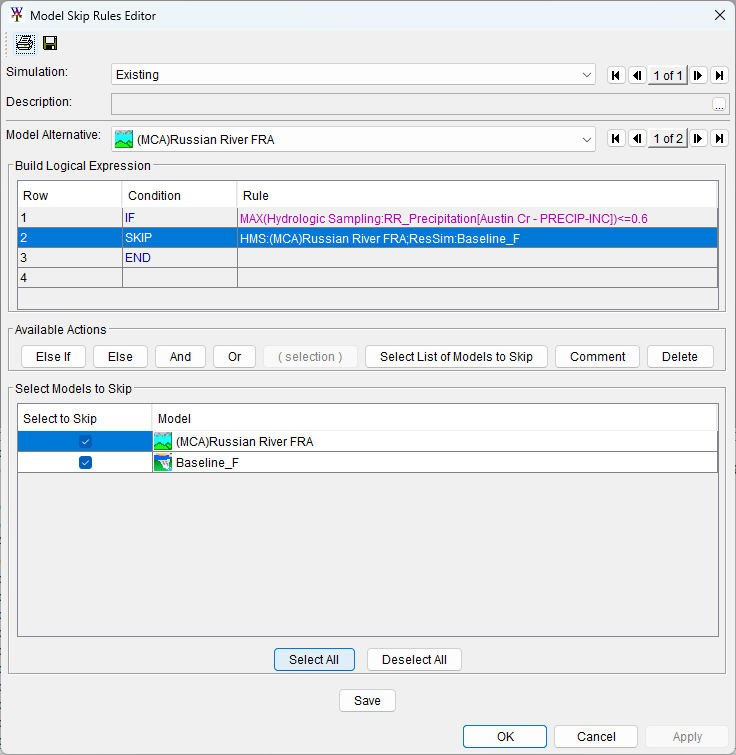Click the Cancel button
Viewport: 736px width, 755px height.
tap(596, 737)
